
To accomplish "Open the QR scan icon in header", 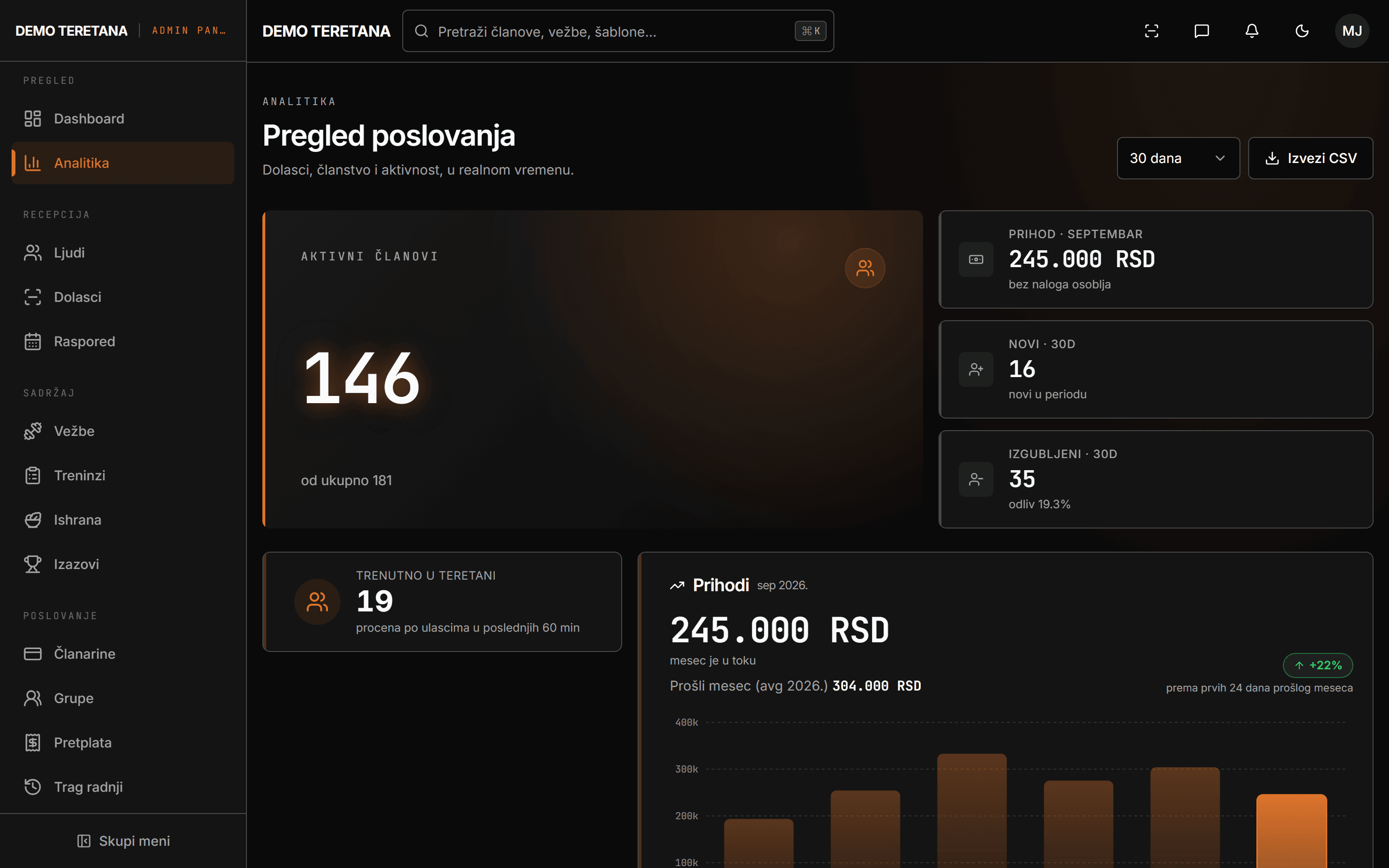I will pos(1151,31).
